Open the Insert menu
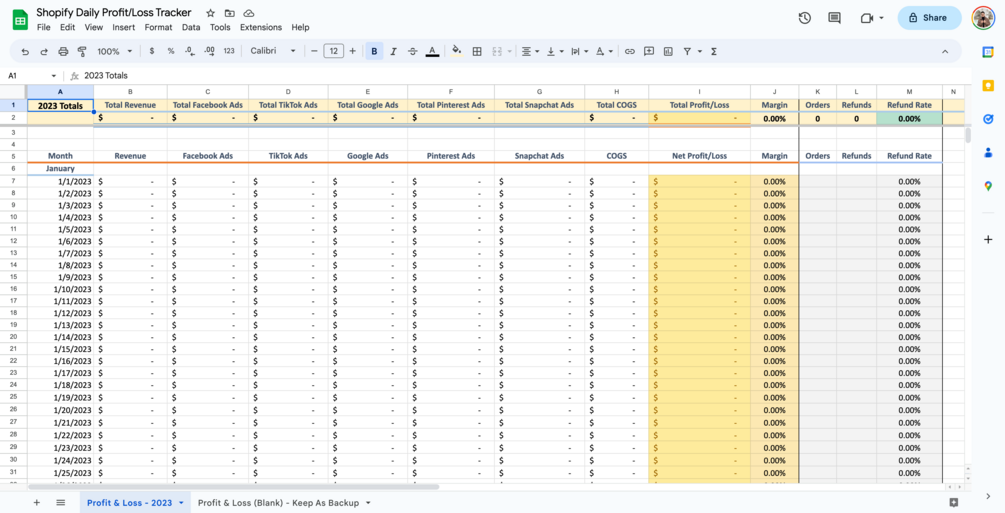This screenshot has width=1005, height=513. click(124, 28)
